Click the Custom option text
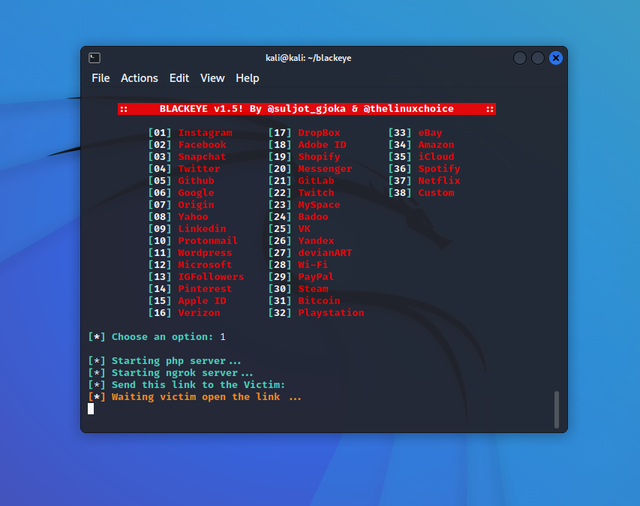This screenshot has height=506, width=640. [436, 193]
